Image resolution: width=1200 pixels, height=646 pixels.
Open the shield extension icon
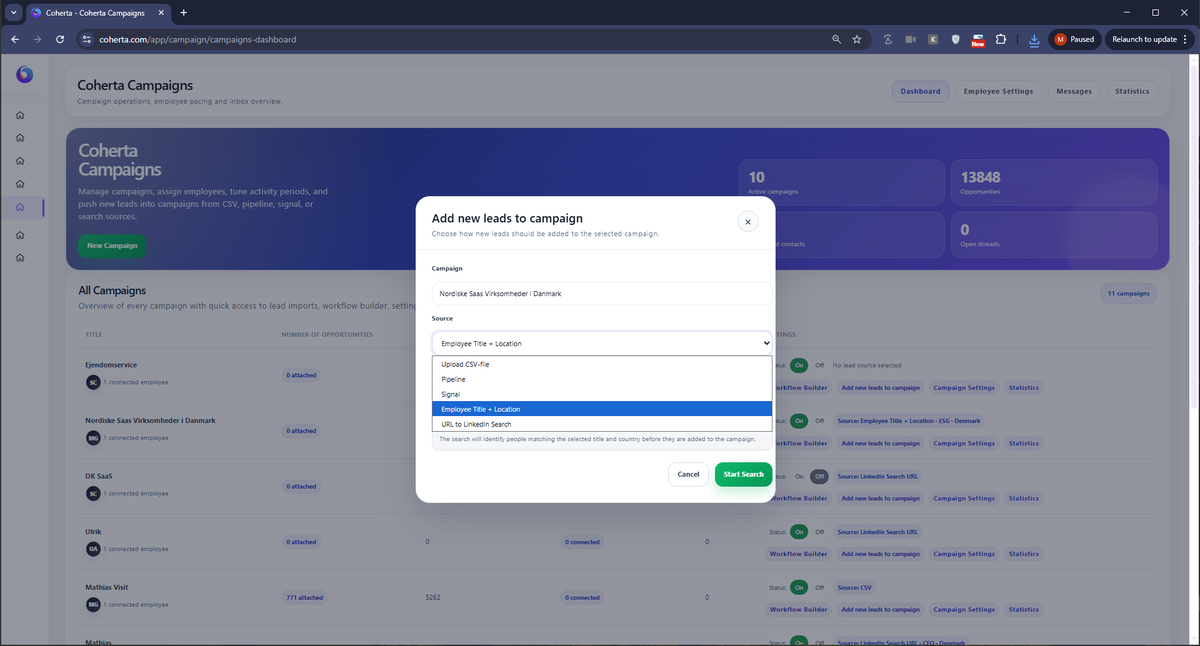(x=955, y=39)
